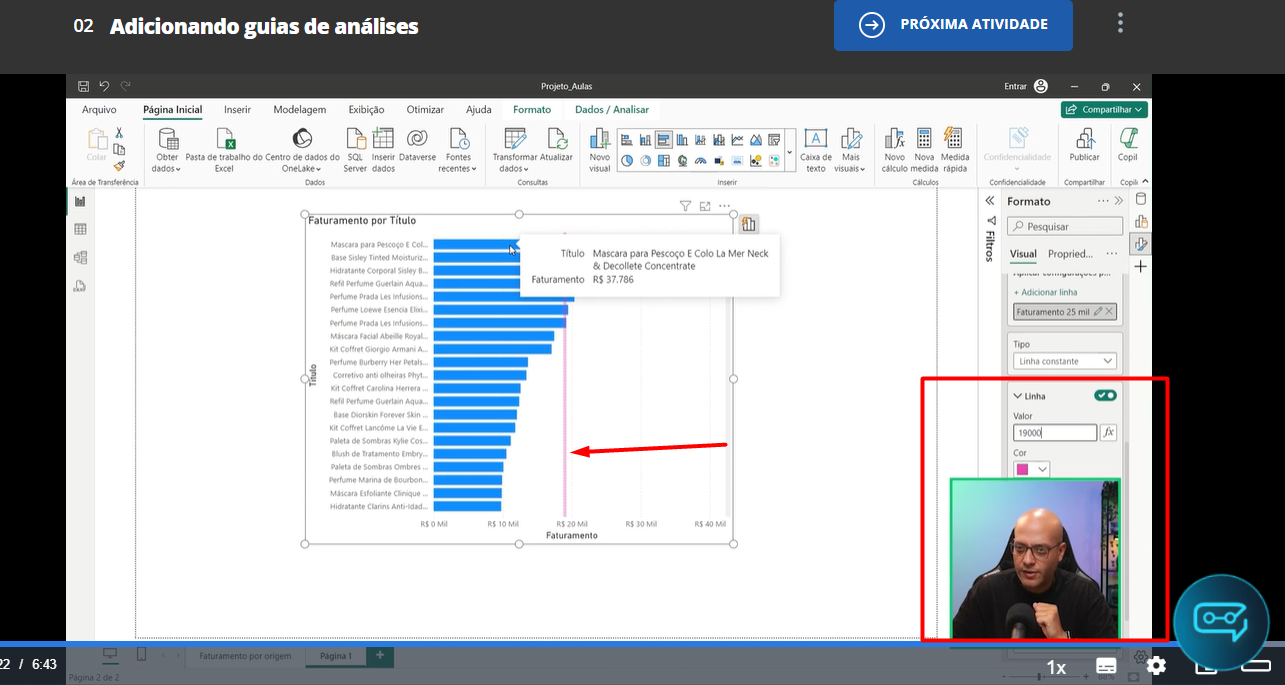
Task: Click the Nova medida calculator icon
Action: coord(924,138)
